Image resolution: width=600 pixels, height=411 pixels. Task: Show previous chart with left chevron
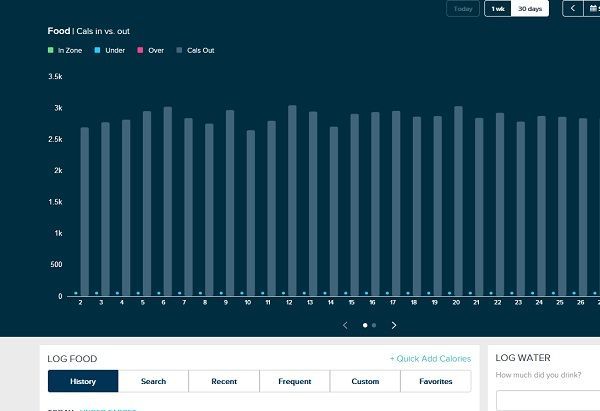345,325
